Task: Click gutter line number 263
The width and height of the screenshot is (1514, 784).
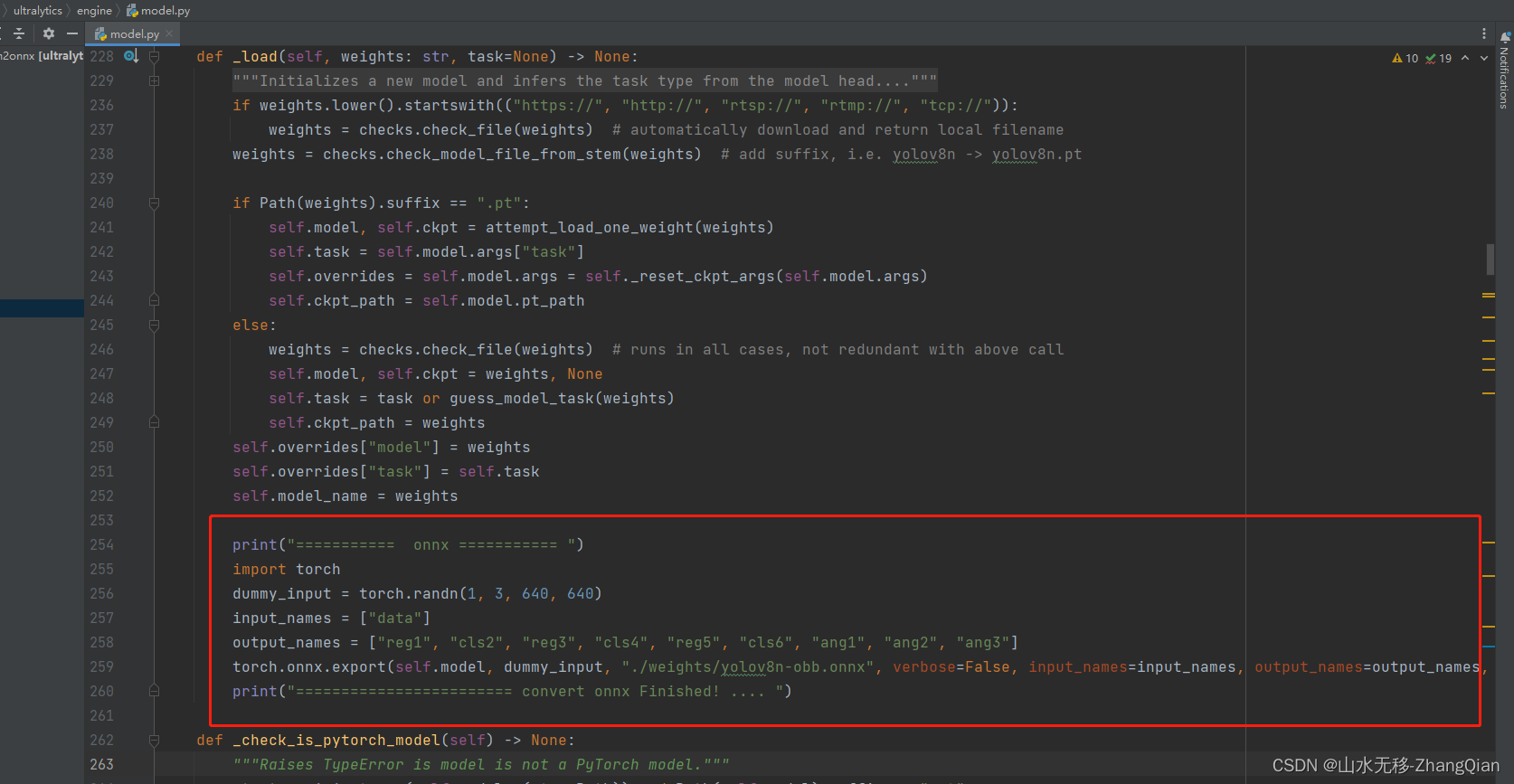Action: [101, 765]
